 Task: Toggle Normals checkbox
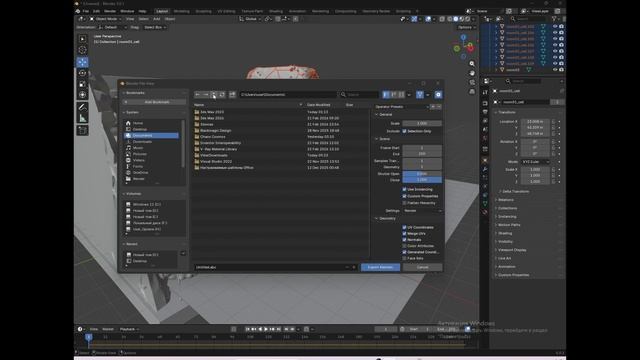[404, 240]
